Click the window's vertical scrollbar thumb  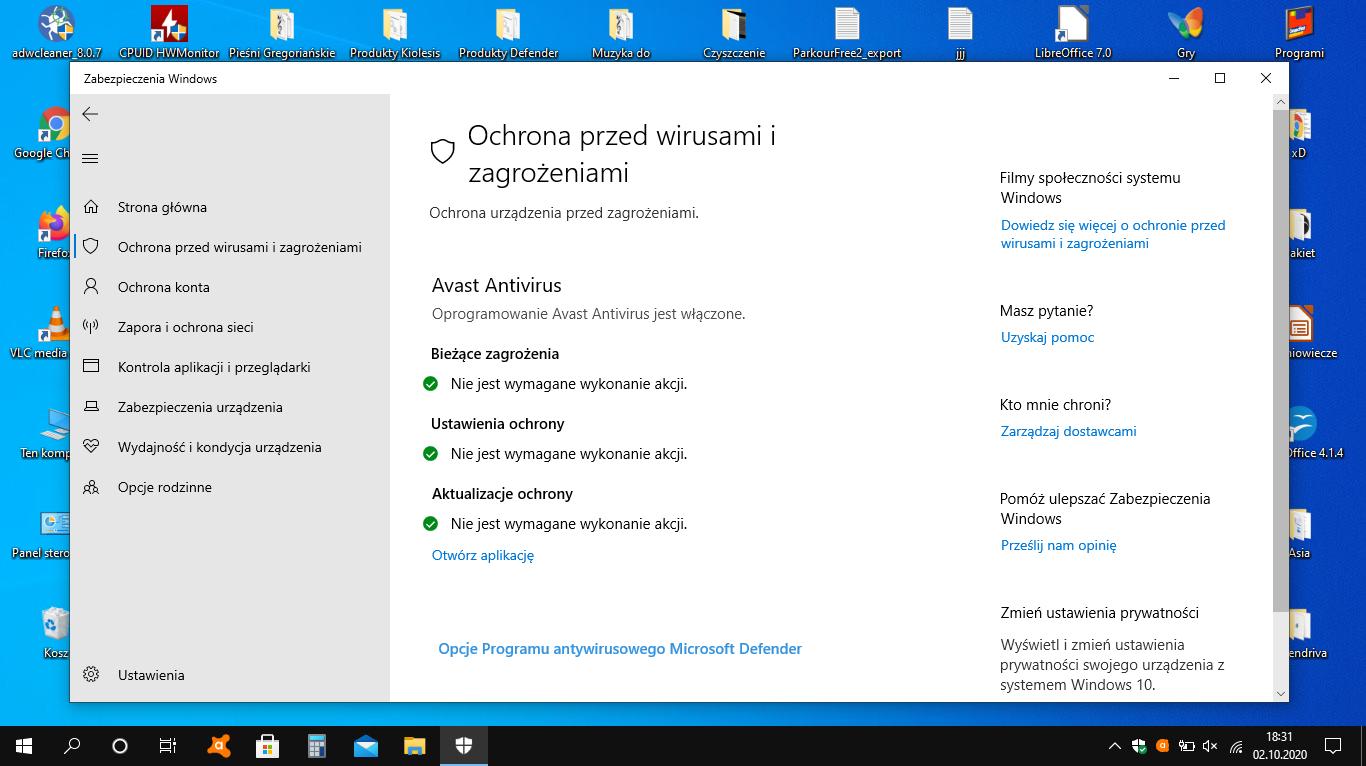point(1281,360)
